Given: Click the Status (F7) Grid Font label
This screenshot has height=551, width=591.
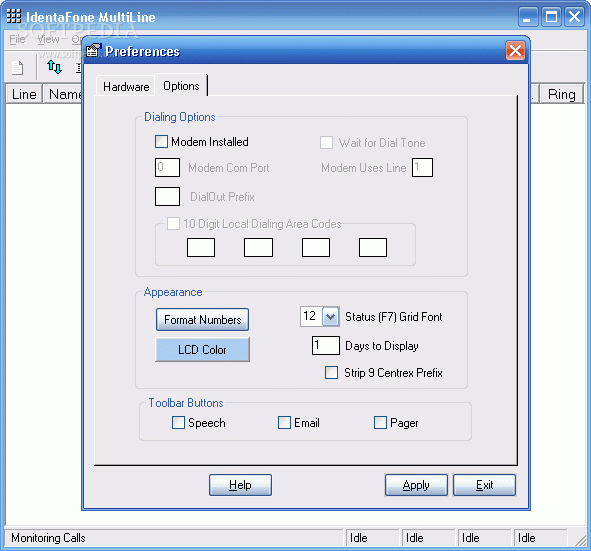Looking at the screenshot, I should [393, 317].
